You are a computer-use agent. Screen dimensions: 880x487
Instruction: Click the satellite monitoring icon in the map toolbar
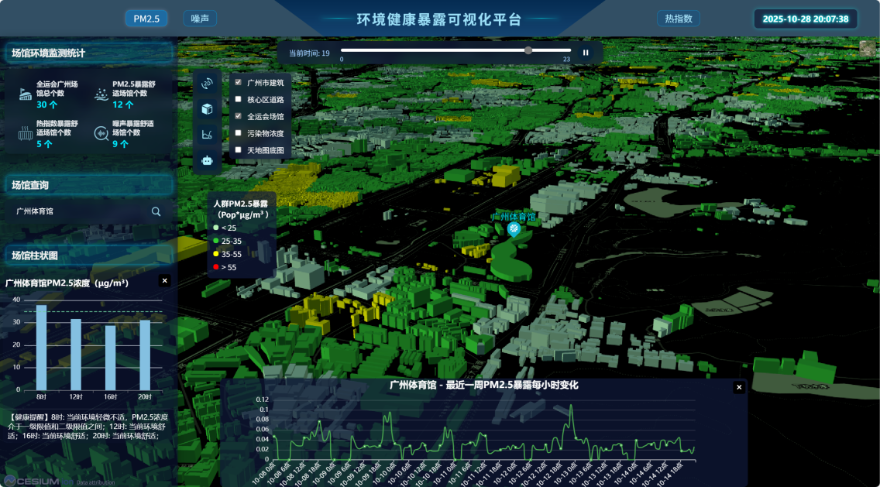tap(207, 83)
